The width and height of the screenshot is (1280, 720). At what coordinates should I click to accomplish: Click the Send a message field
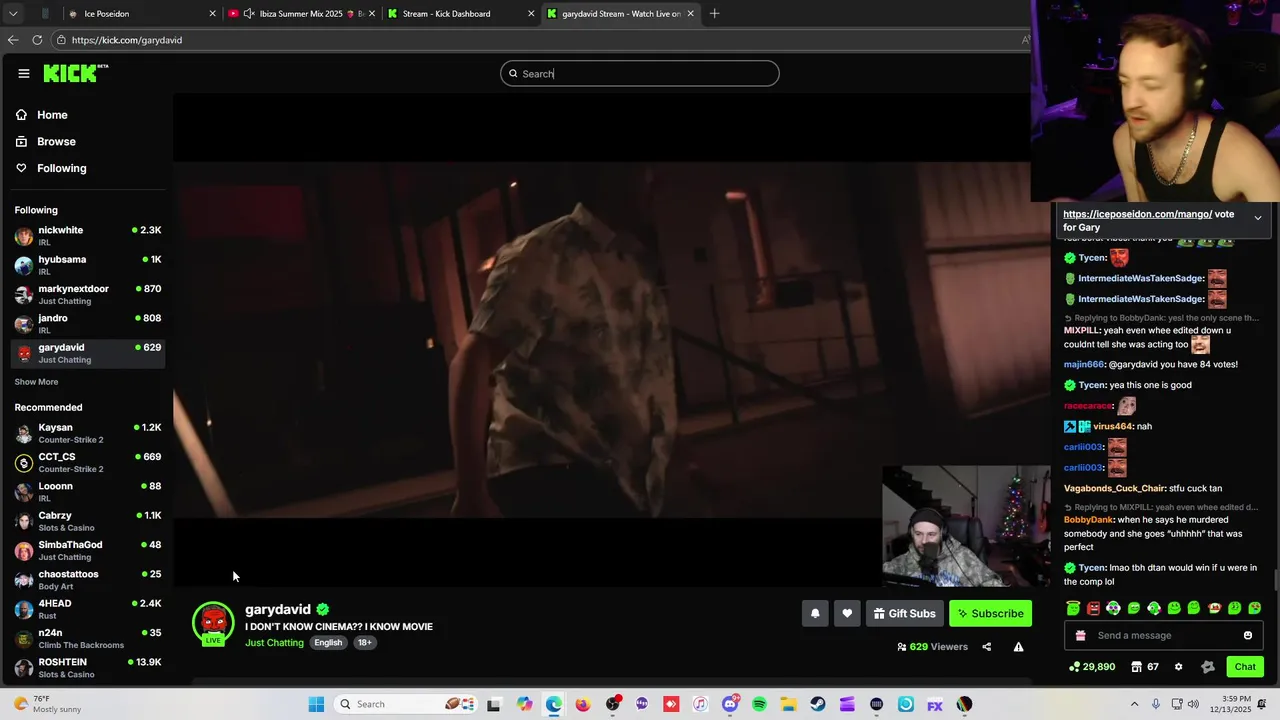(1166, 636)
